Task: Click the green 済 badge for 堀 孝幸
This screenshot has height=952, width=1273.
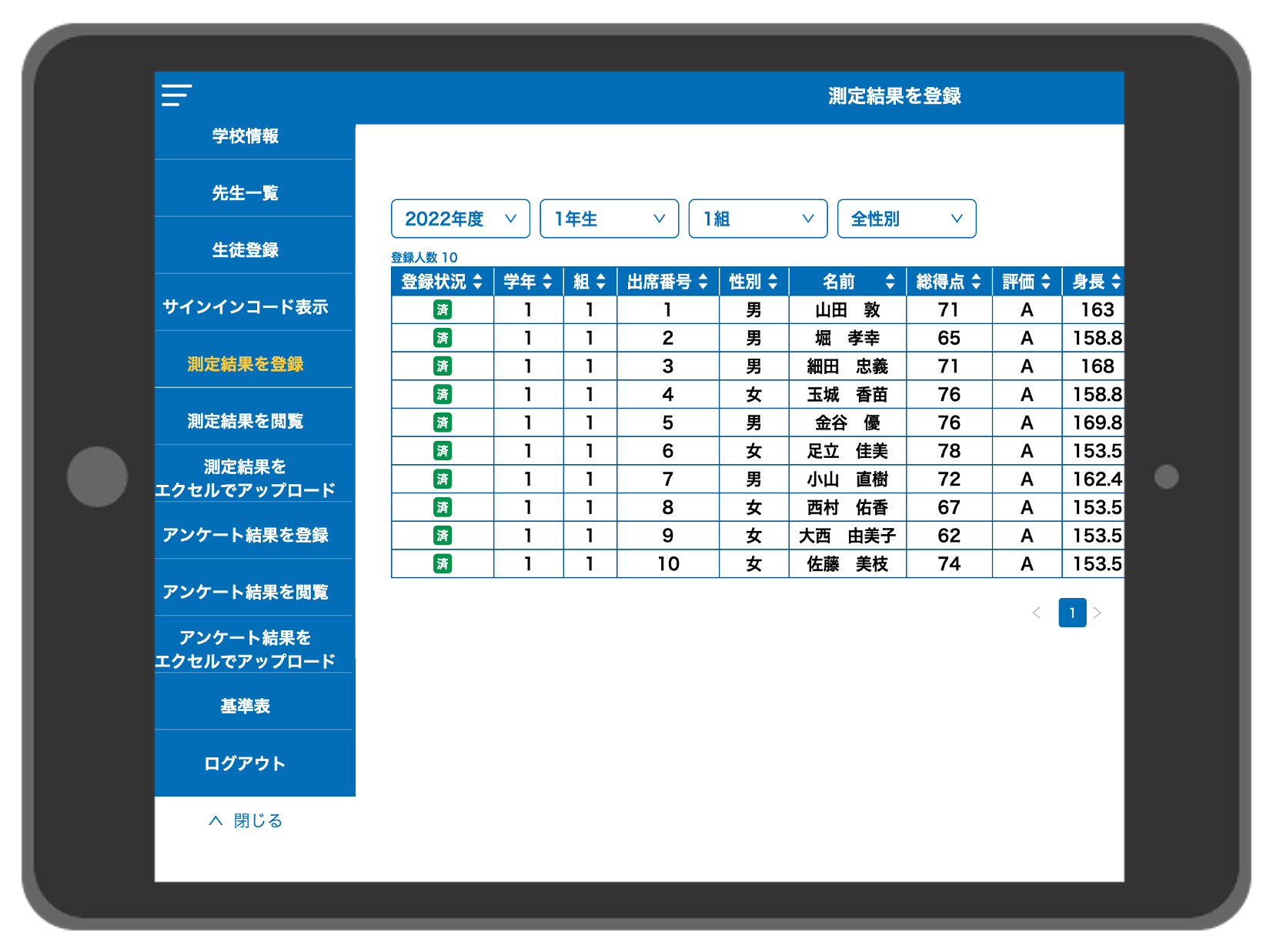Action: (443, 338)
